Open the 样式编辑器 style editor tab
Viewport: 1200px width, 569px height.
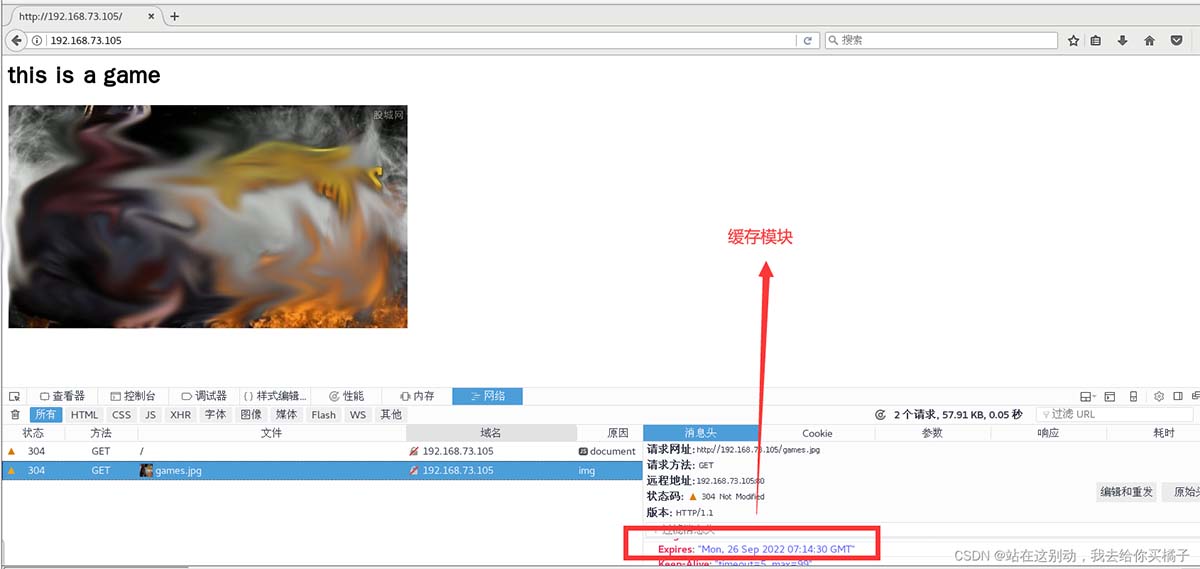(276, 396)
